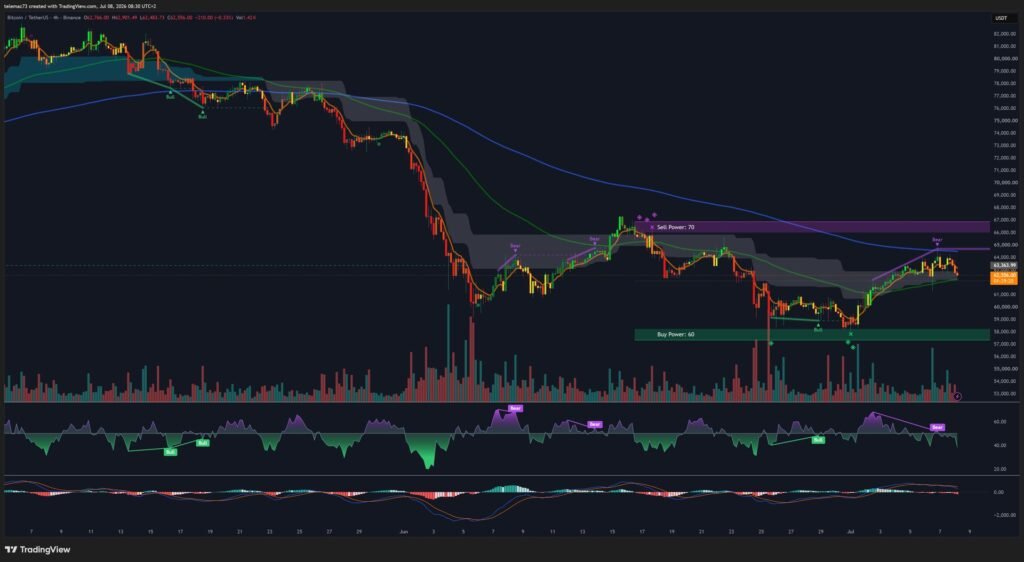Click the gray 63,363.99 price label
Image resolution: width=1024 pixels, height=562 pixels.
click(x=1004, y=266)
